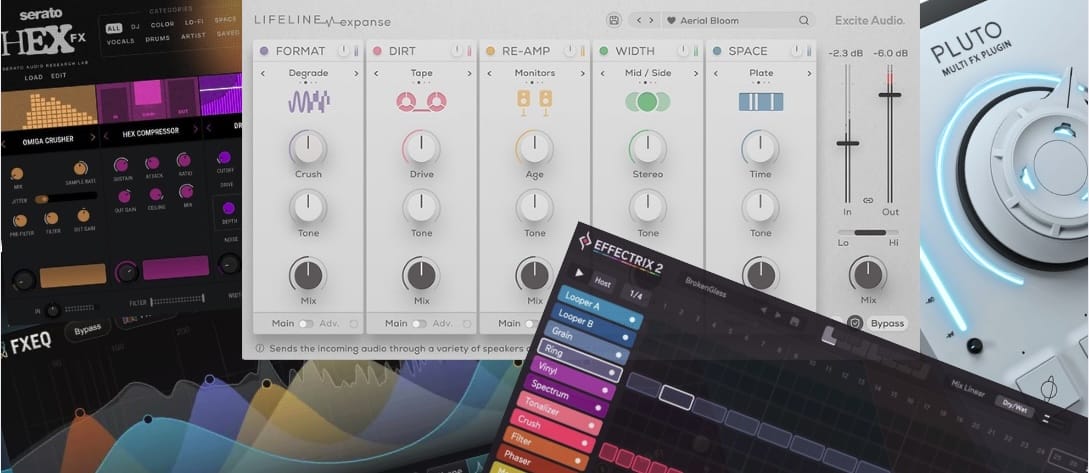Go to next SPACE effect type arrow
The height and width of the screenshot is (473, 1089).
[808, 73]
